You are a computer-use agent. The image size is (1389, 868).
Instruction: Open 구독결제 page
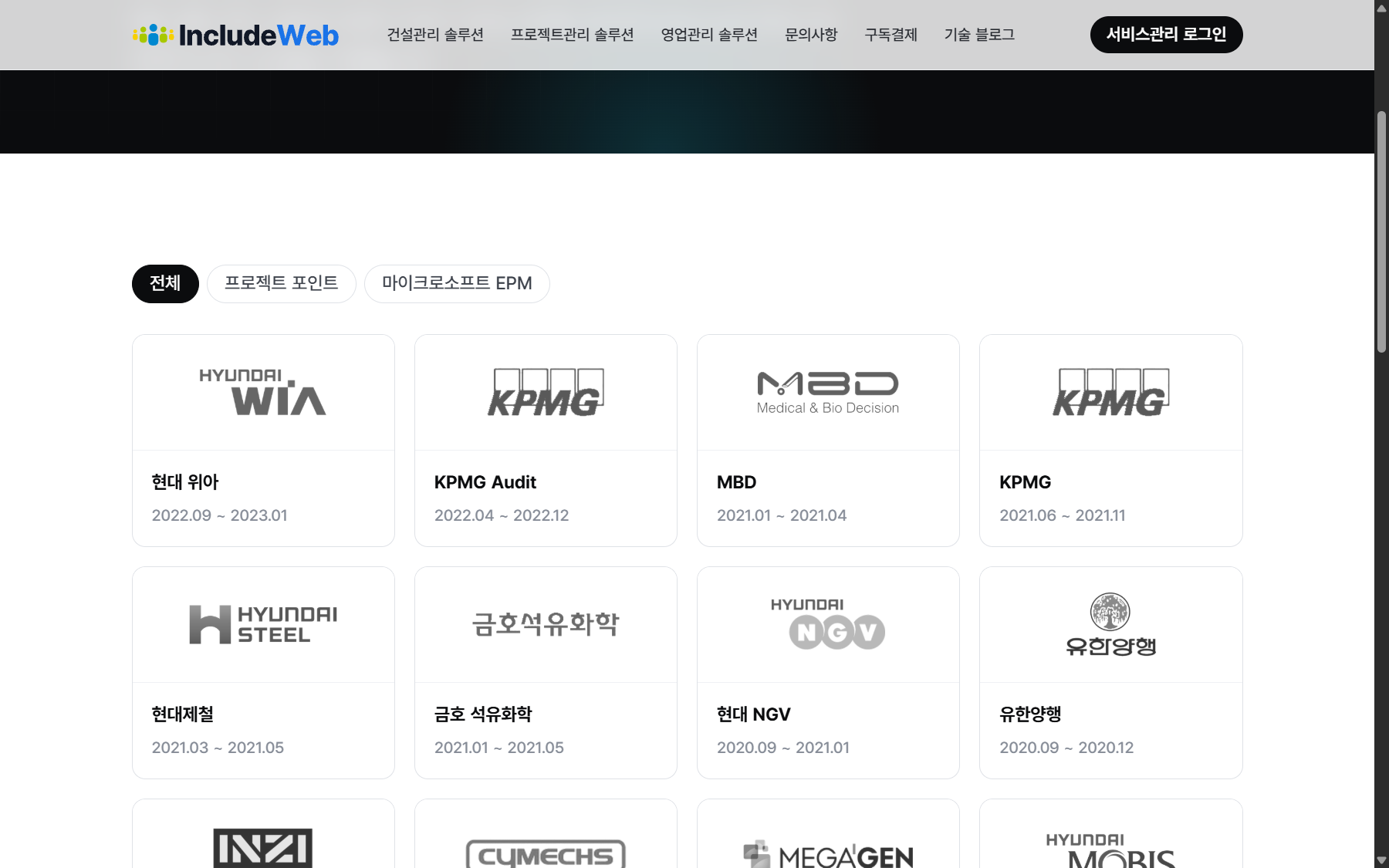pos(891,35)
